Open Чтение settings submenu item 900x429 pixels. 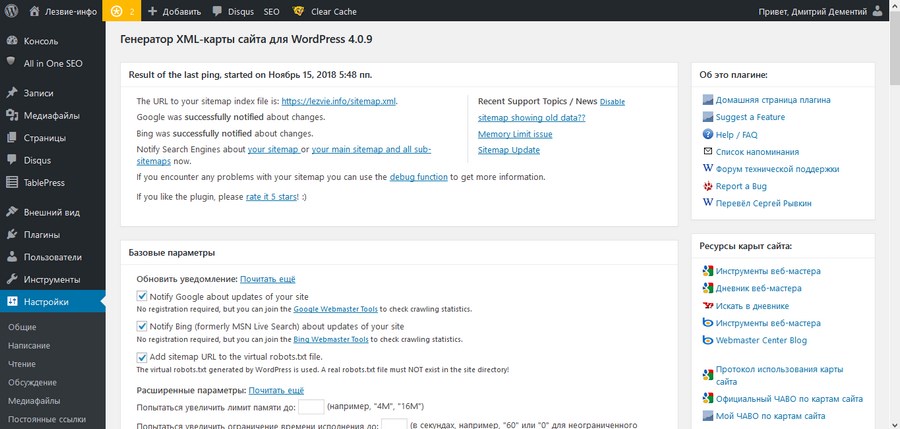pos(22,364)
